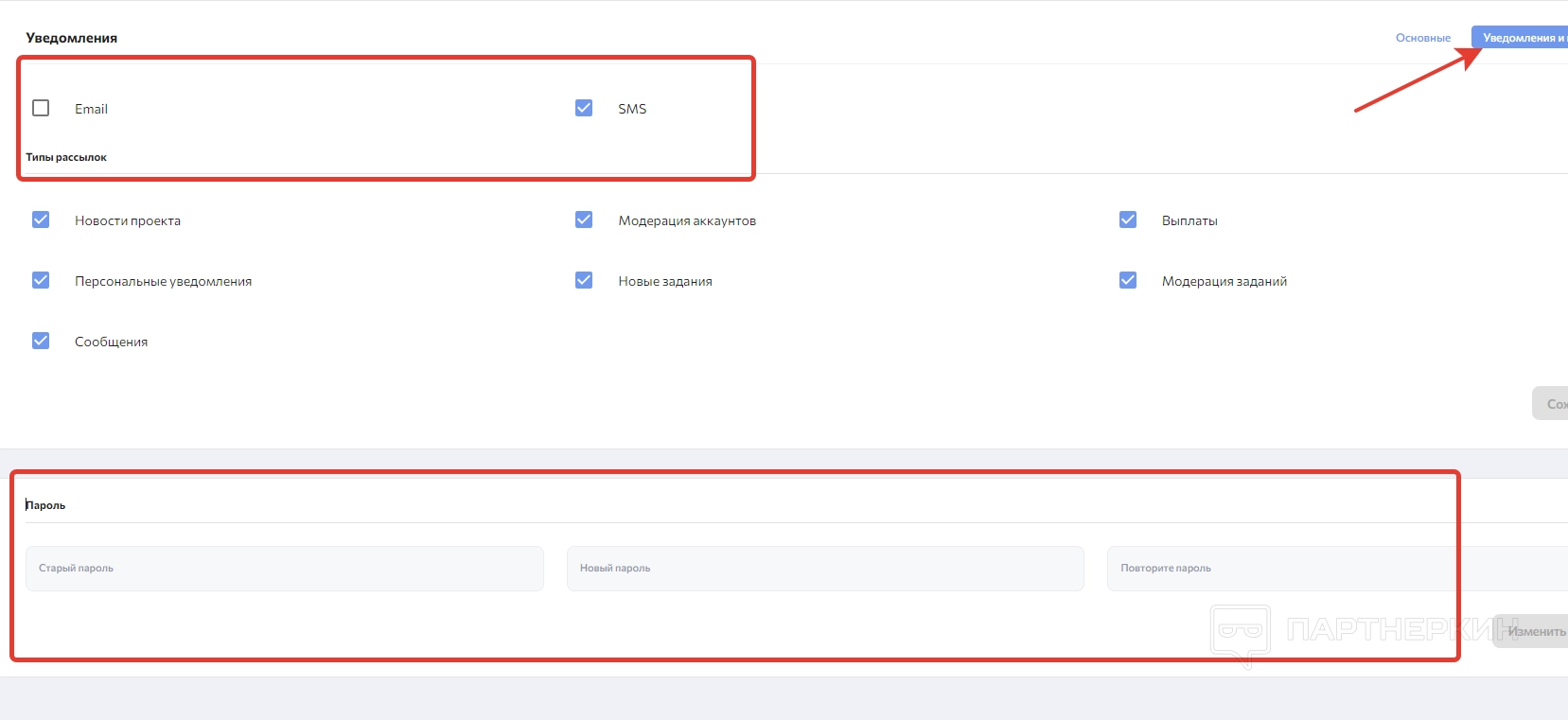The width and height of the screenshot is (1568, 720).
Task: Click the Выплаты label
Action: pos(1189,220)
